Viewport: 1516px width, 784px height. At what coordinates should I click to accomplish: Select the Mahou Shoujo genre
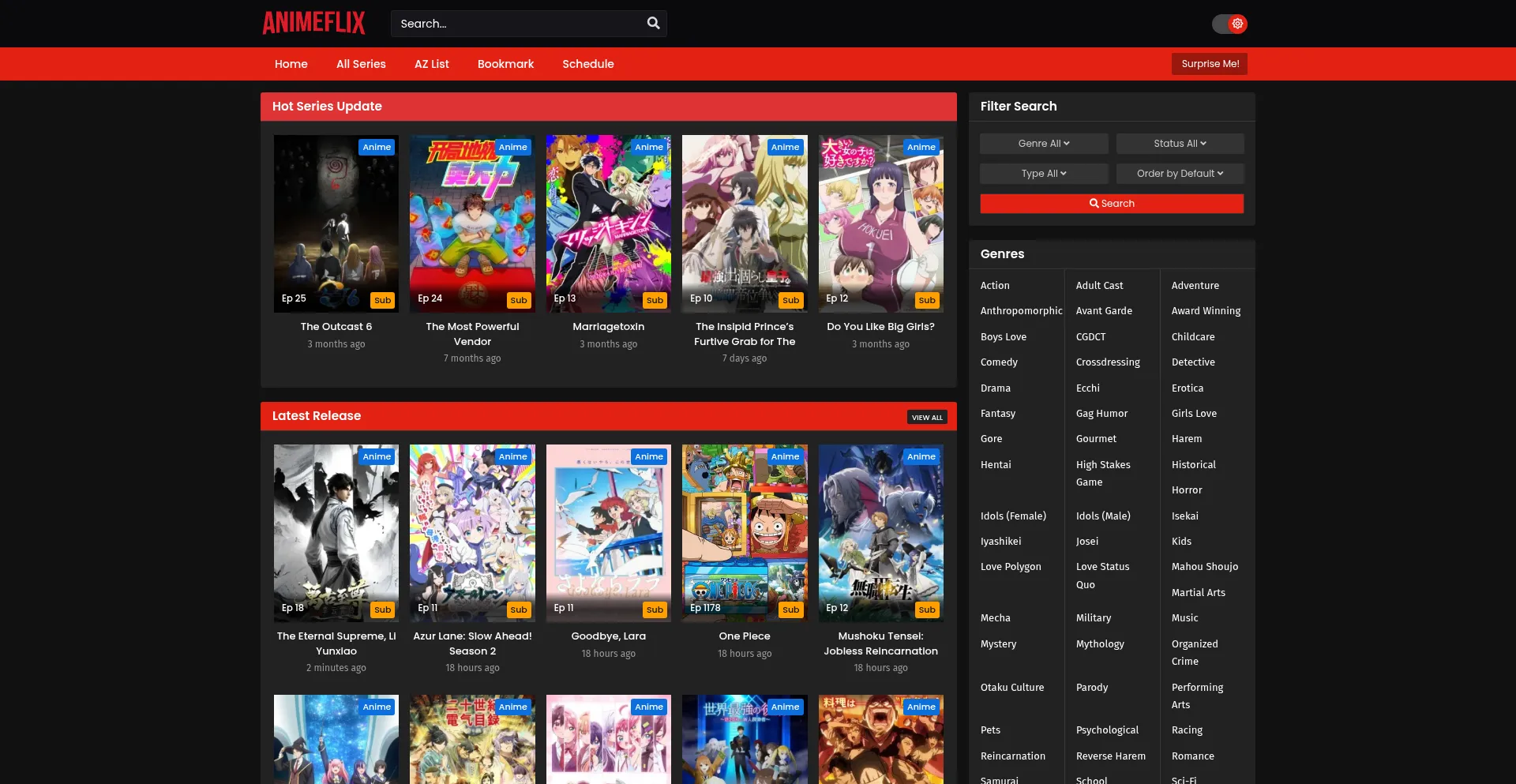(1205, 567)
